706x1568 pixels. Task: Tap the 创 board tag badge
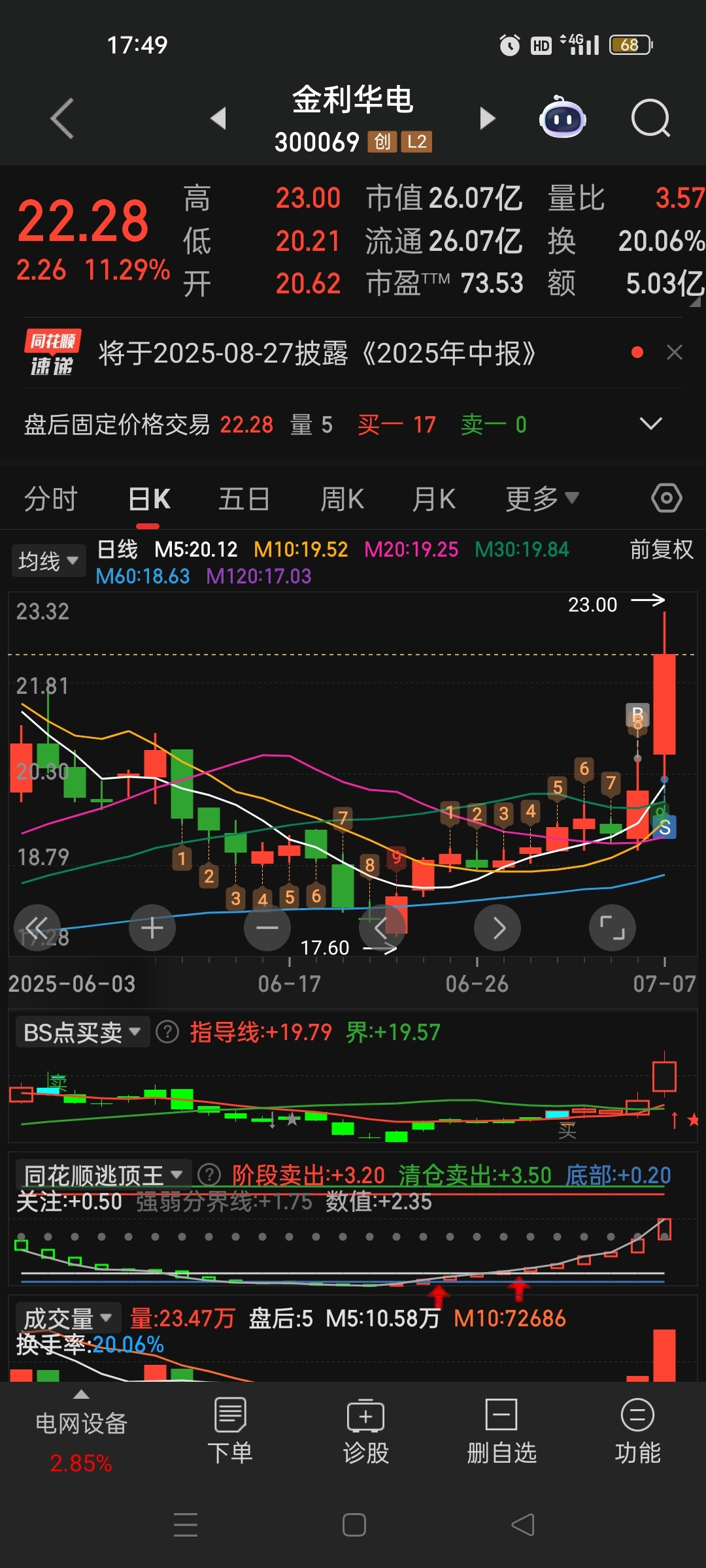[382, 142]
